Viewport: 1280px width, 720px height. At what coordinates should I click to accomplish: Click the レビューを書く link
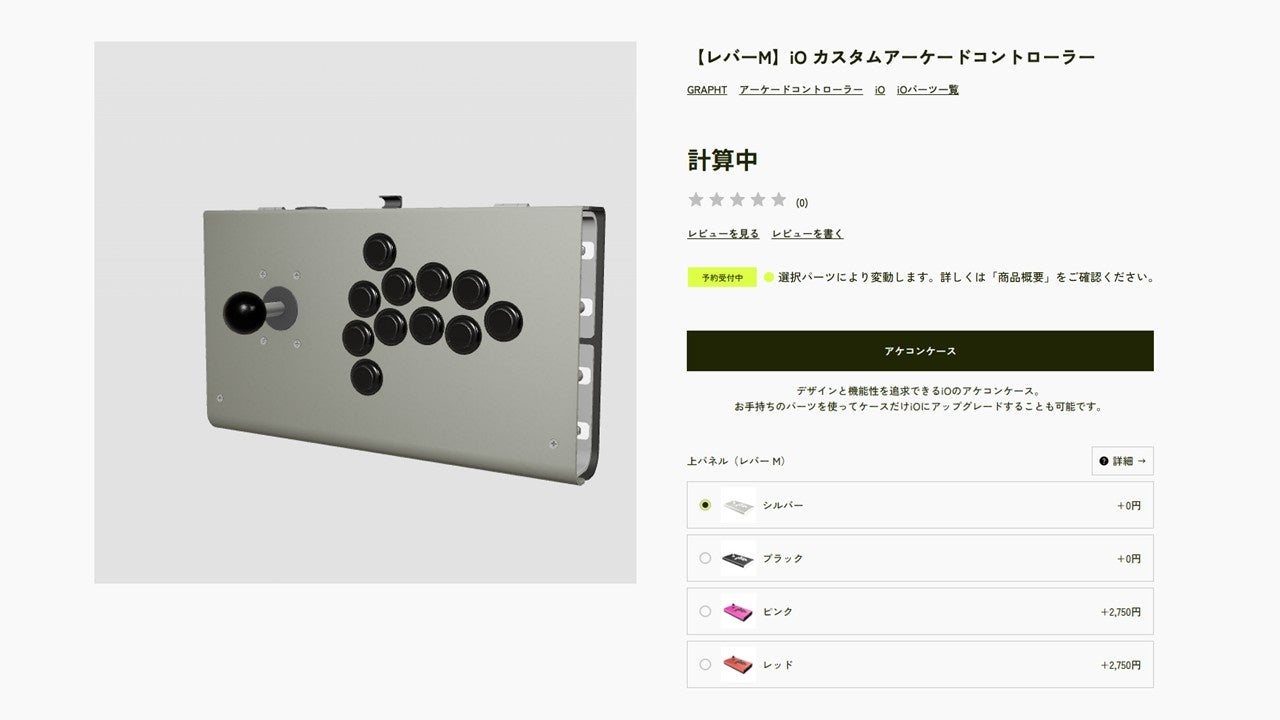(807, 232)
